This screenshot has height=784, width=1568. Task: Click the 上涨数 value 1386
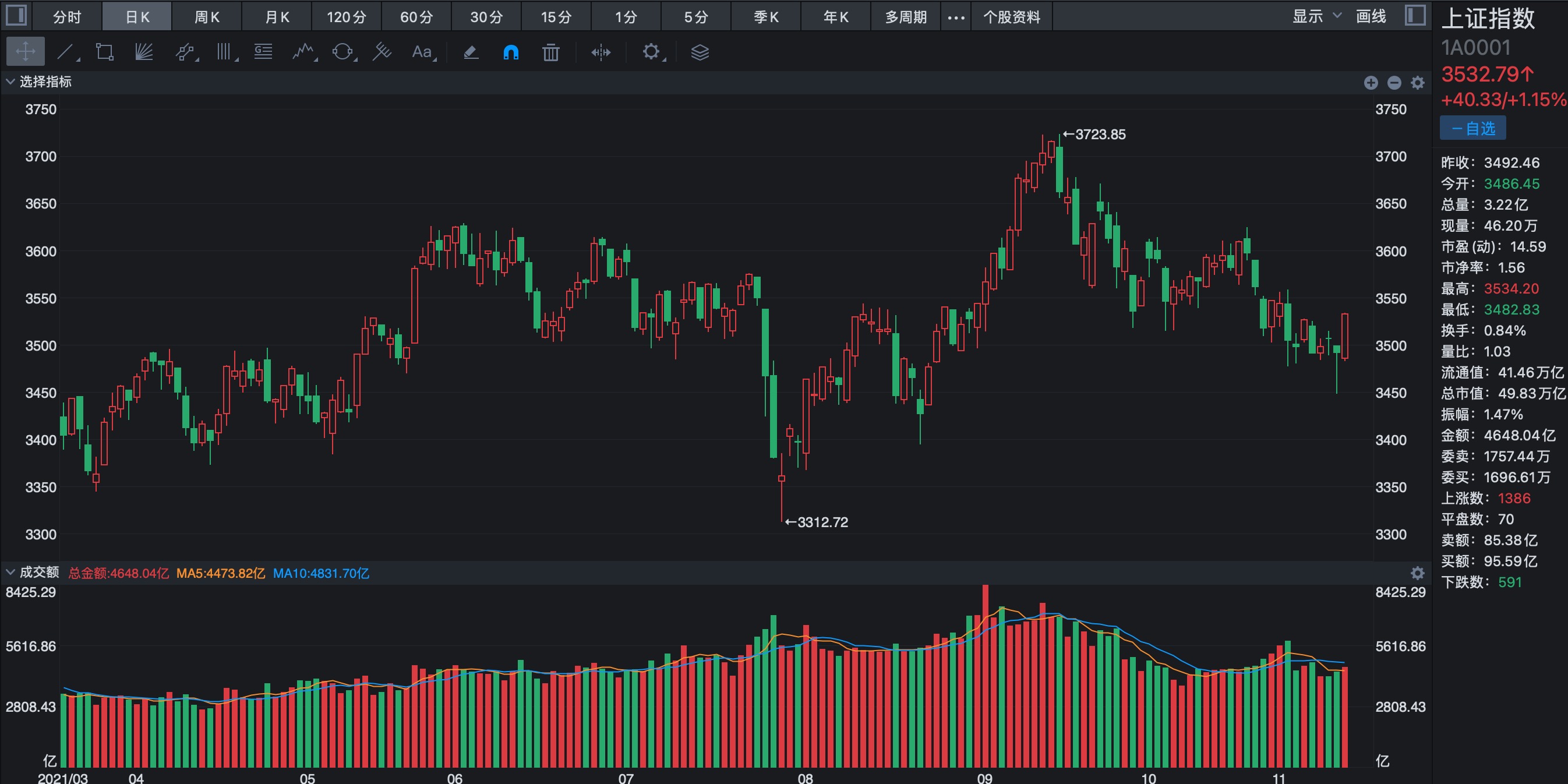pos(1514,498)
